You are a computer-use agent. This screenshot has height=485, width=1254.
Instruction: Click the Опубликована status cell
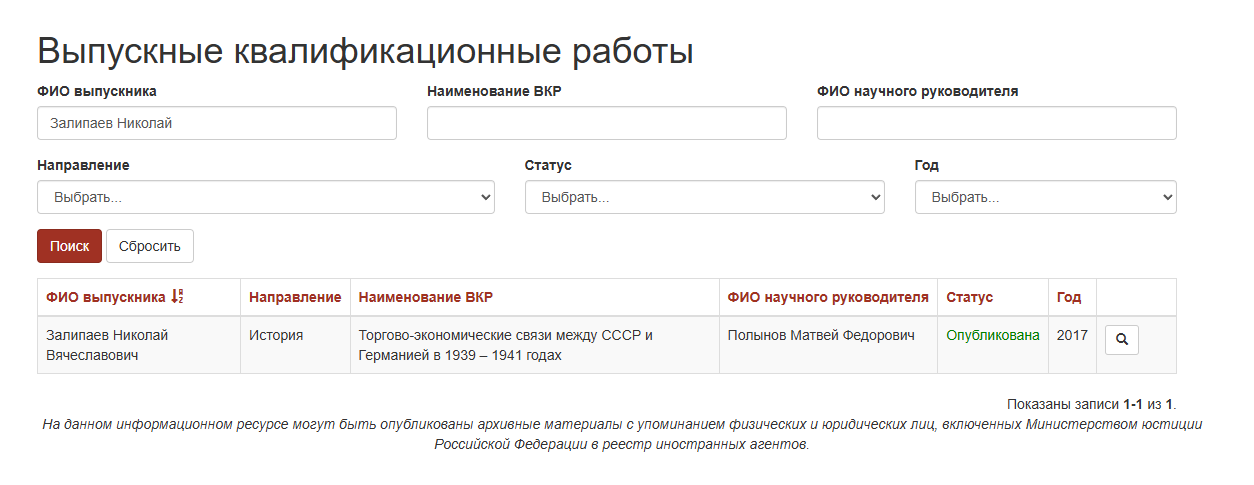[993, 335]
